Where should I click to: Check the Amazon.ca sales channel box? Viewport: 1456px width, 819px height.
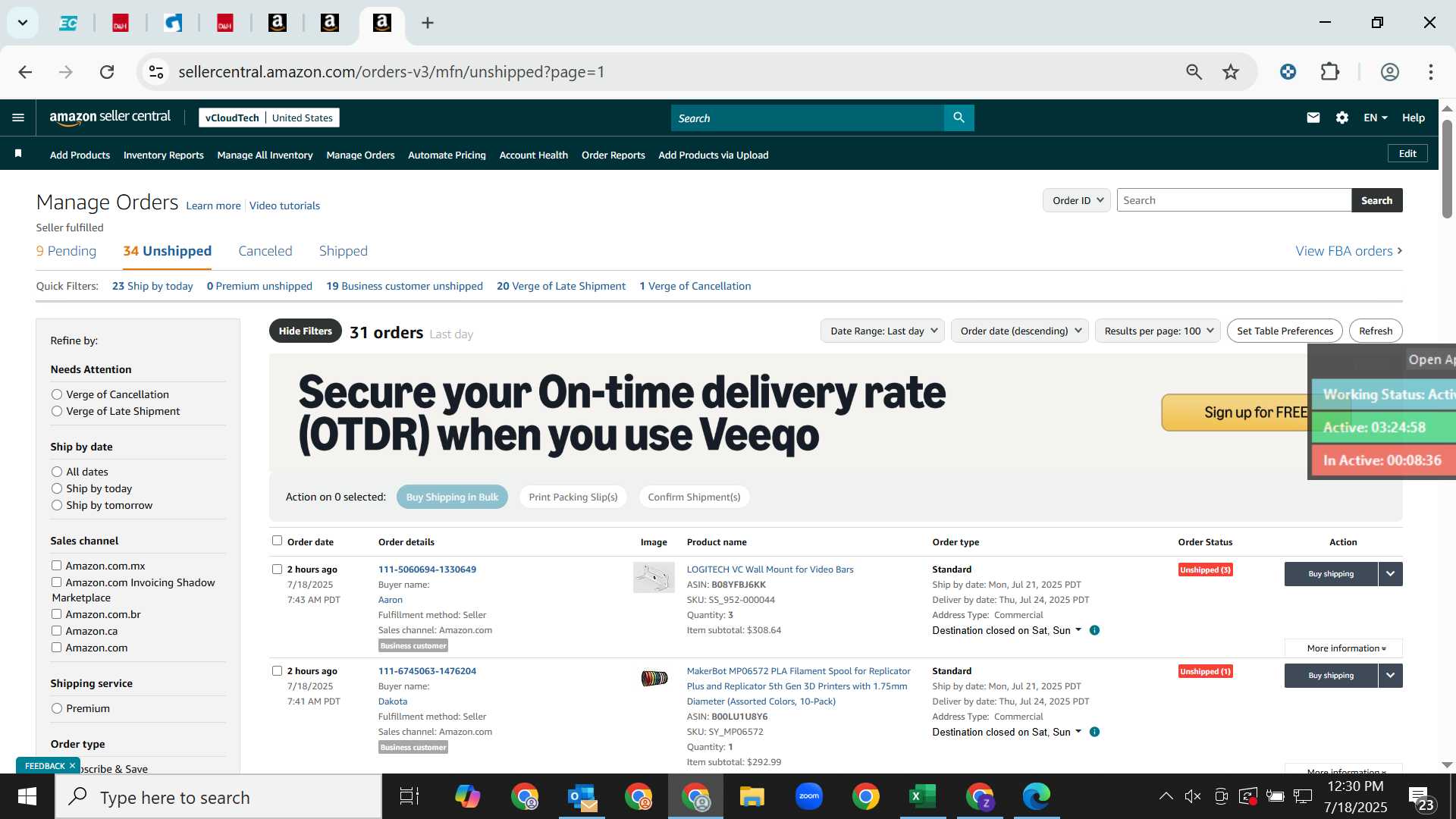tap(56, 631)
